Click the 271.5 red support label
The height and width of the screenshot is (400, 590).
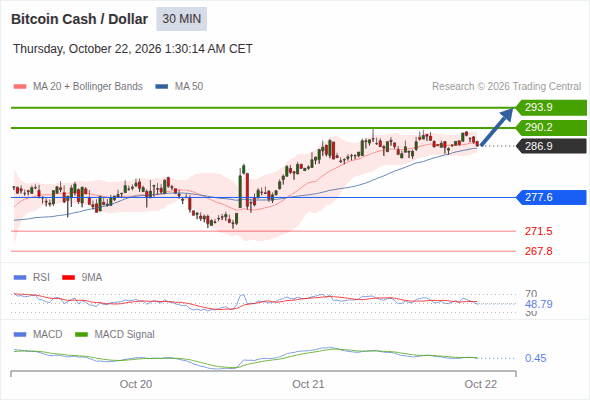point(538,231)
